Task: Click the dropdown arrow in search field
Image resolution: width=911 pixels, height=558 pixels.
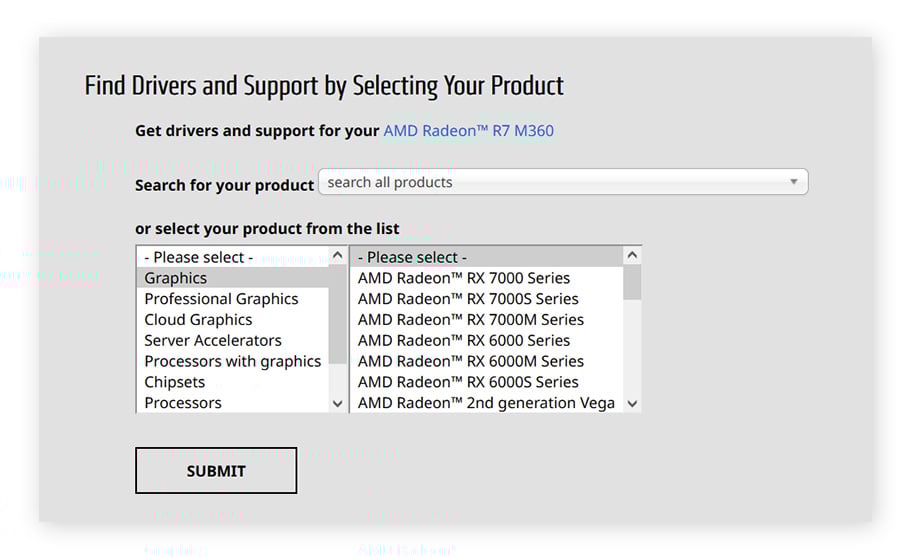Action: coord(793,182)
